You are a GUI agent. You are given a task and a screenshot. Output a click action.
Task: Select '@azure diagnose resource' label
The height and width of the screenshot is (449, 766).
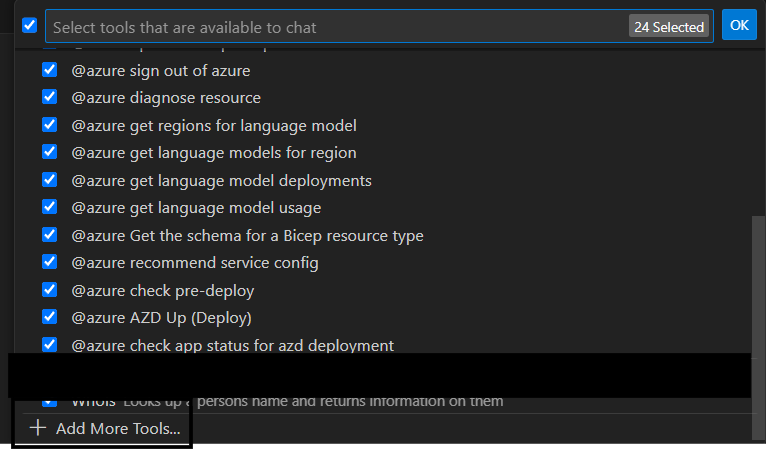tap(166, 98)
